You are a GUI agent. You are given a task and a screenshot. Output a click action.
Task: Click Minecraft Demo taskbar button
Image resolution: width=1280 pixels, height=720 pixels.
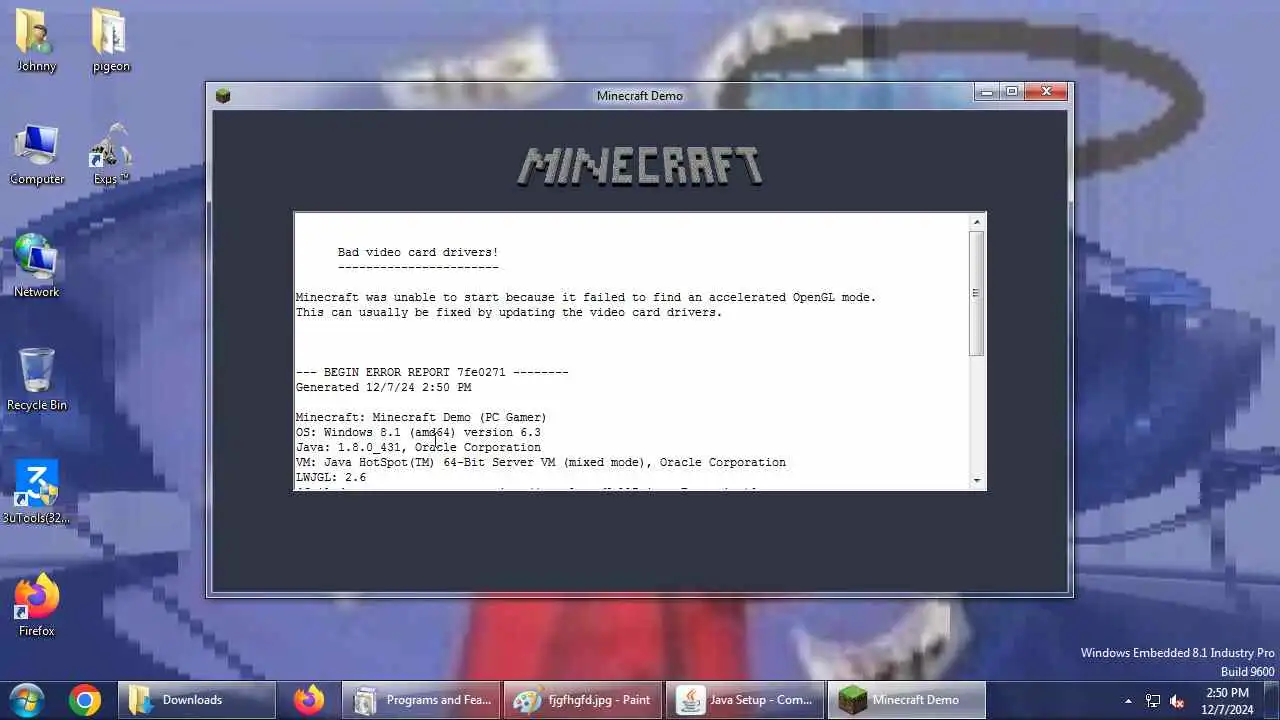(906, 700)
